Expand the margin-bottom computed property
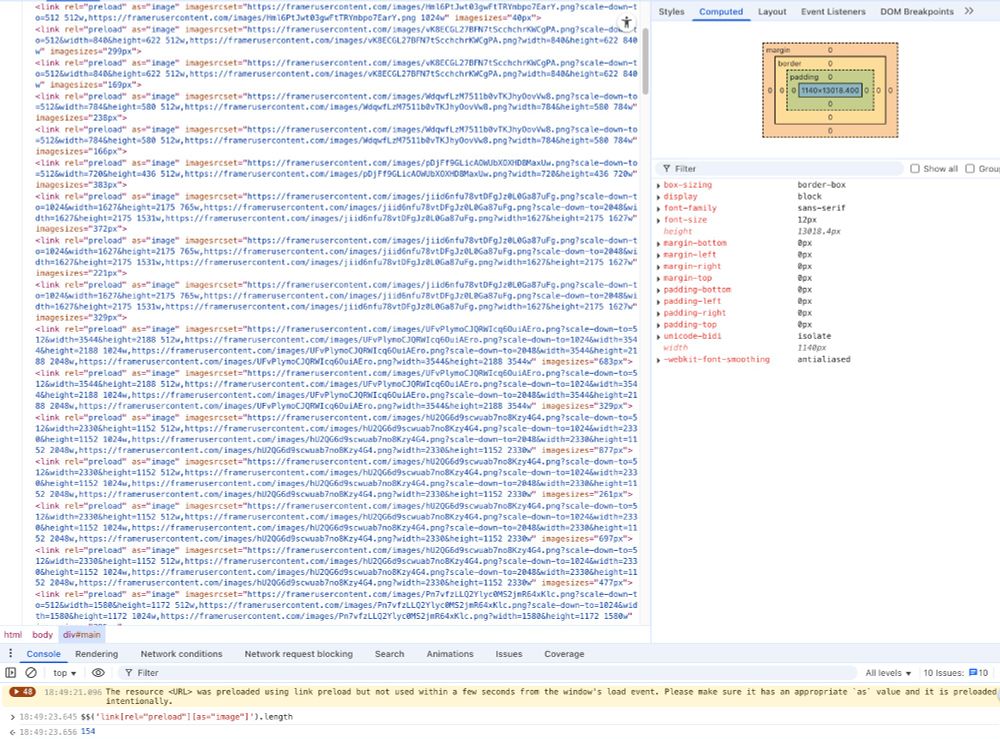1000x739 pixels. (658, 244)
